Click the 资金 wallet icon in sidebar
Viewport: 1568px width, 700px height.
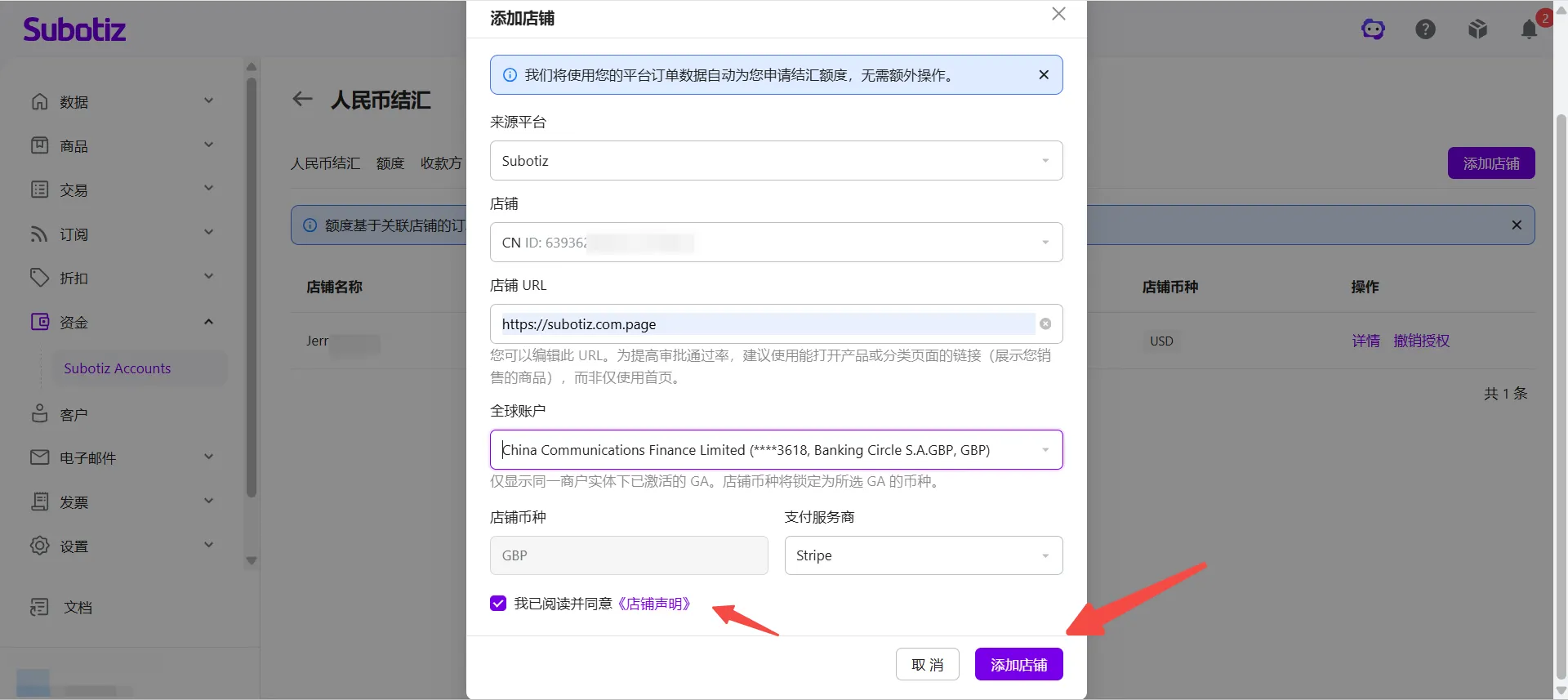point(39,322)
